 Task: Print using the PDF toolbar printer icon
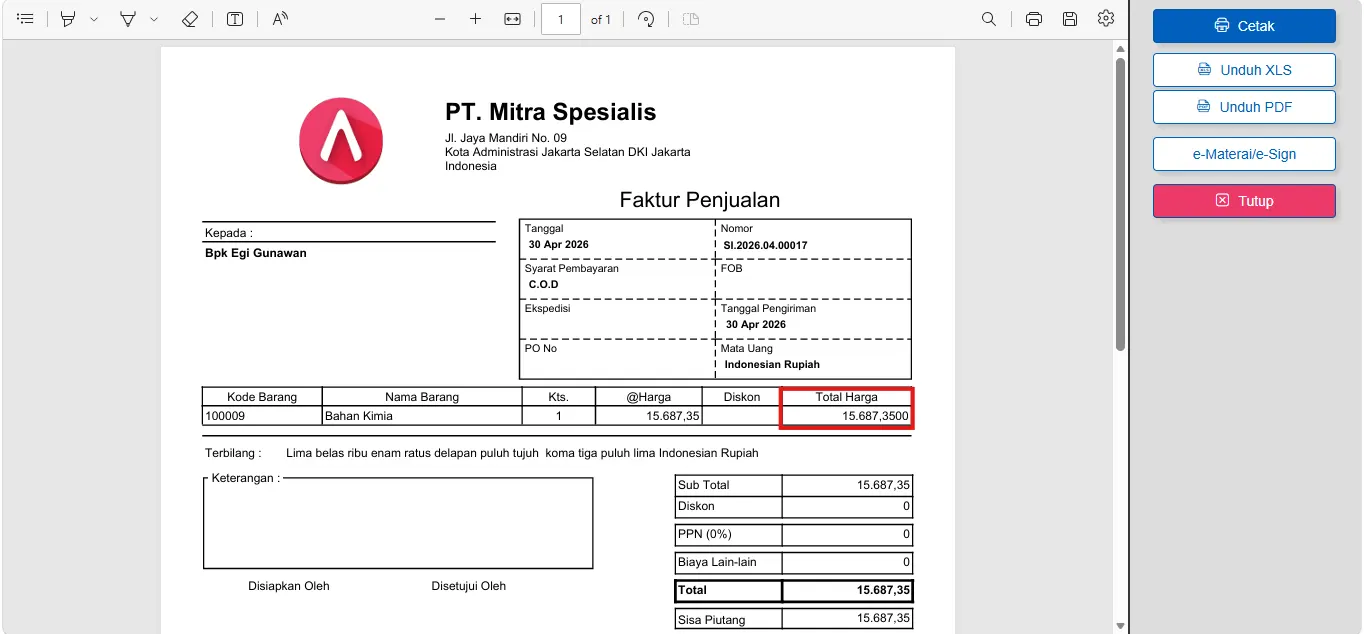1034,19
